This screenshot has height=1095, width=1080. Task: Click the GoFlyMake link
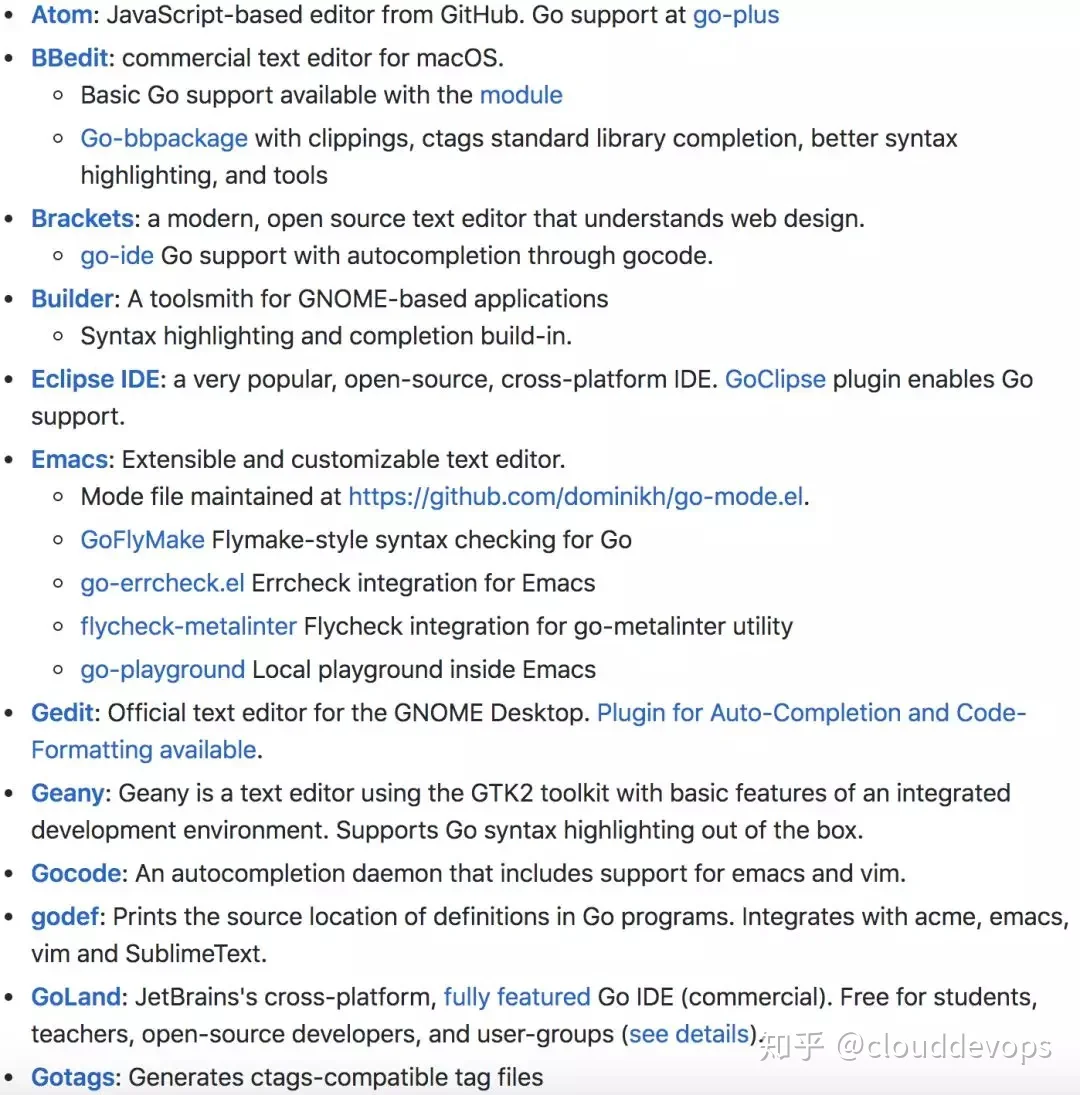click(142, 540)
